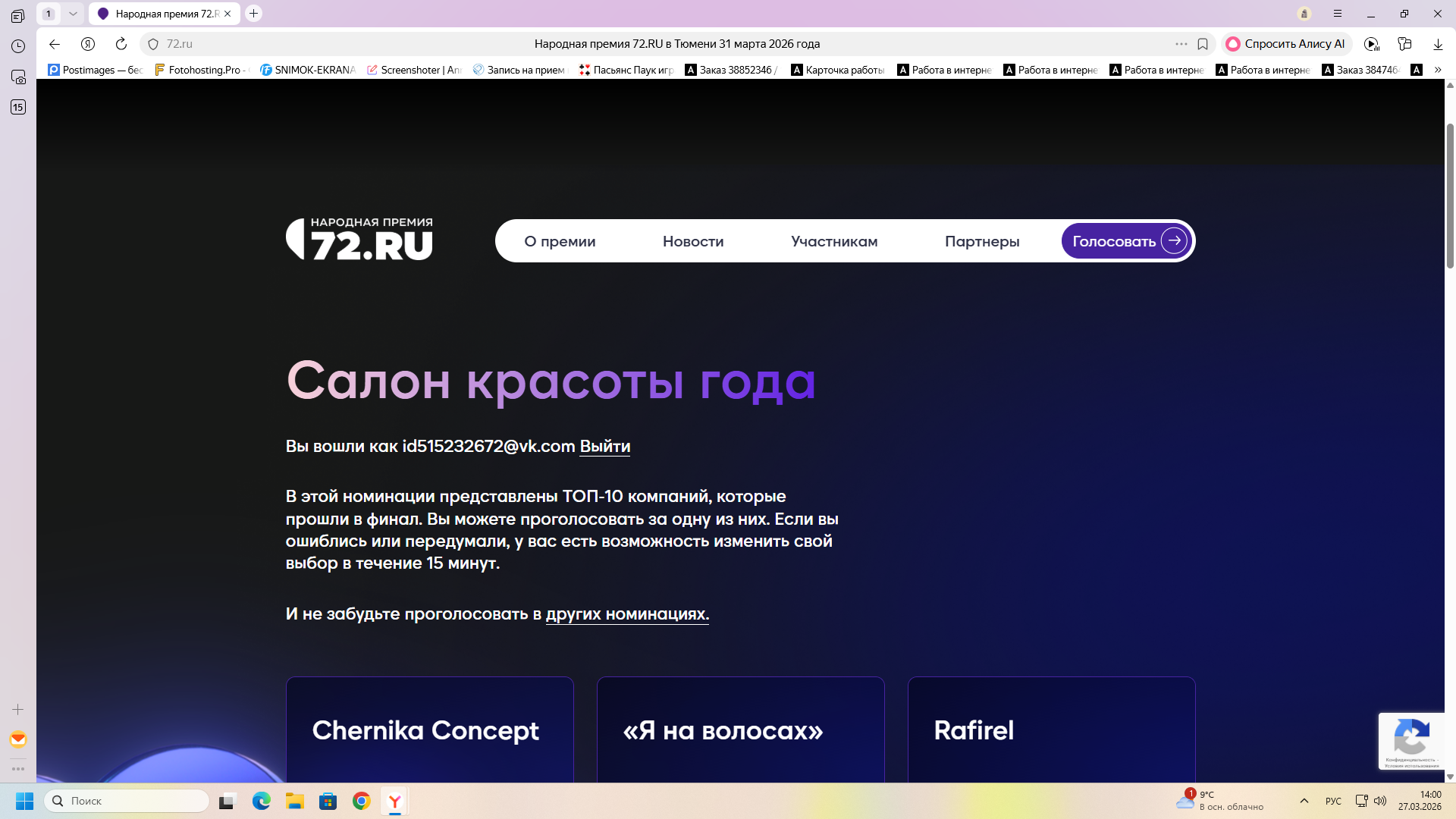Open the О премии menu item
Image resolution: width=1456 pixels, height=819 pixels.
click(560, 241)
